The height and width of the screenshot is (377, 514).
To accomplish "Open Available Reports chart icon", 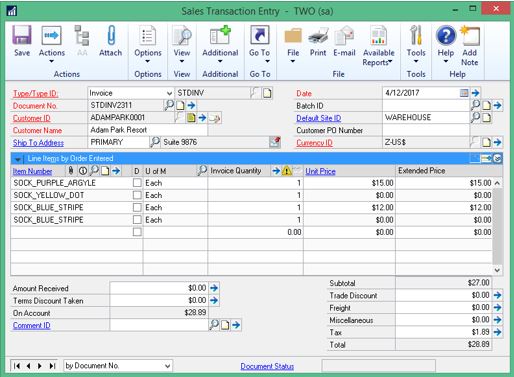I will (x=379, y=35).
